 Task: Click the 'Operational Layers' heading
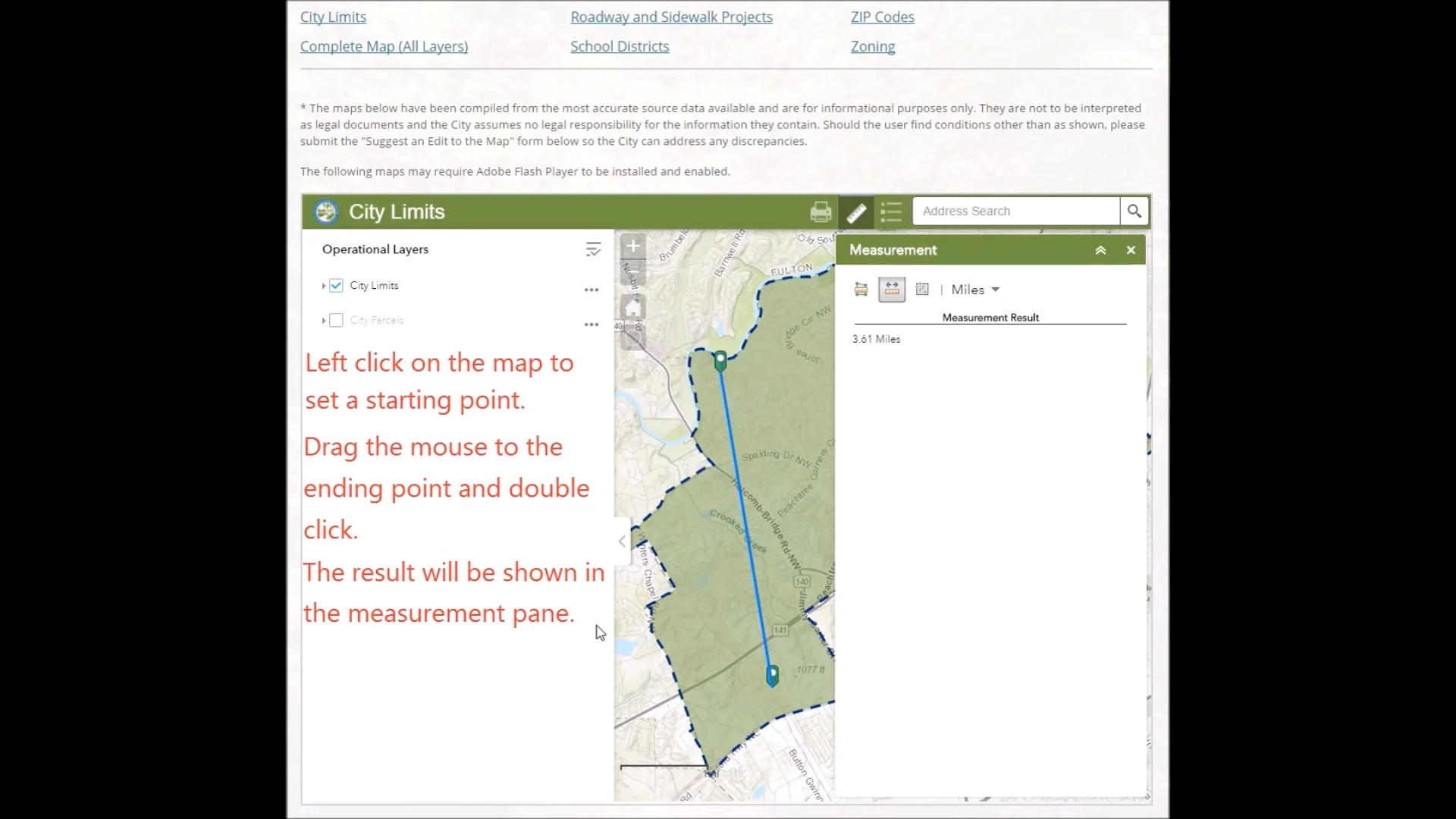point(375,249)
